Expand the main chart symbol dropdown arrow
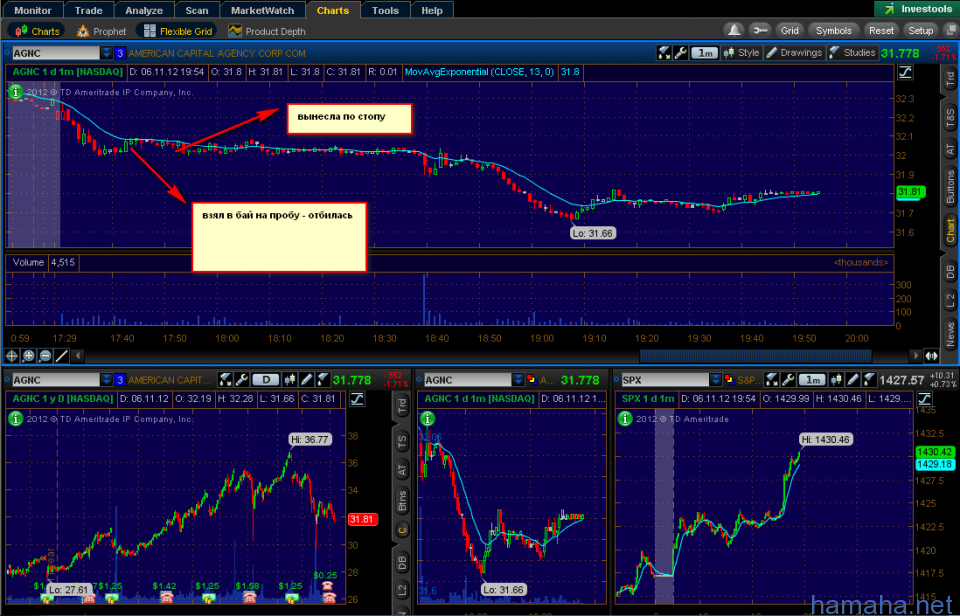 [x=107, y=53]
